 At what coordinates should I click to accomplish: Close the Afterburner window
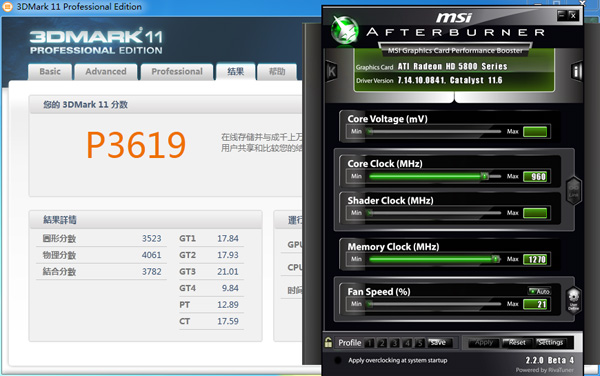point(573,15)
